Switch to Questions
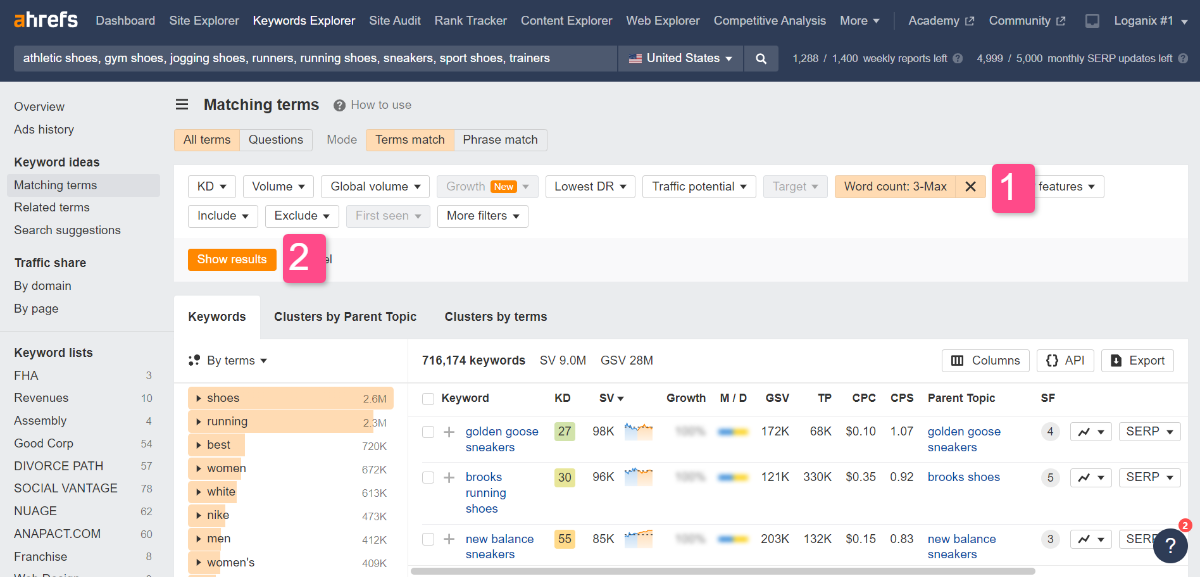 coord(276,140)
